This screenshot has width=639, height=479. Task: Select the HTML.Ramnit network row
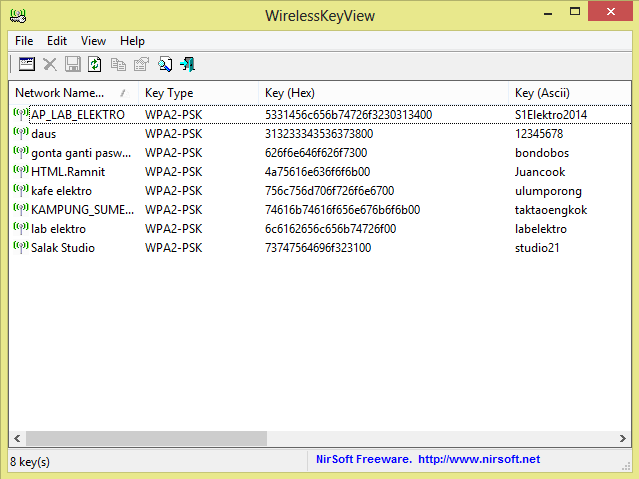[320, 172]
